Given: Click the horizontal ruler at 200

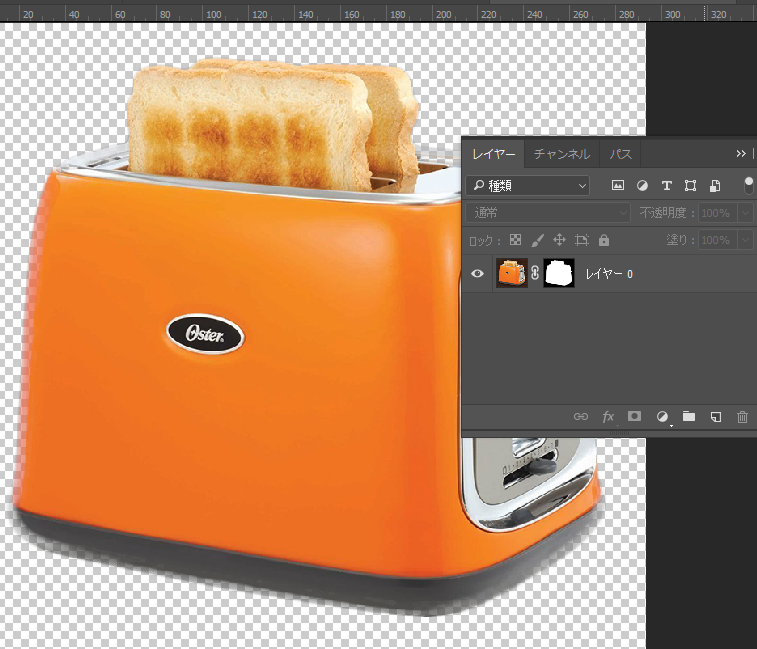Looking at the screenshot, I should click(443, 14).
